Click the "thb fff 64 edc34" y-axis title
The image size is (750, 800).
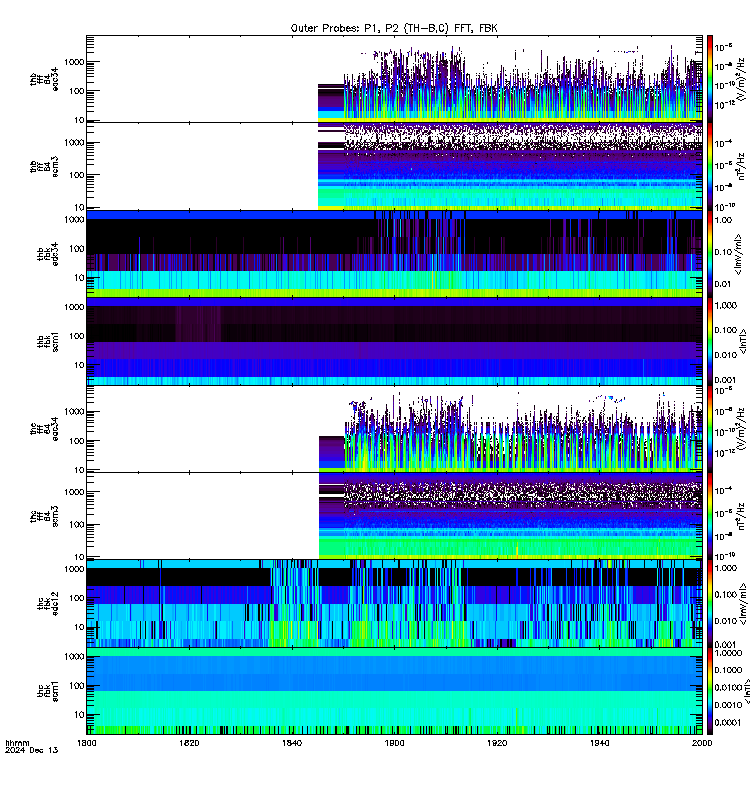[44, 79]
